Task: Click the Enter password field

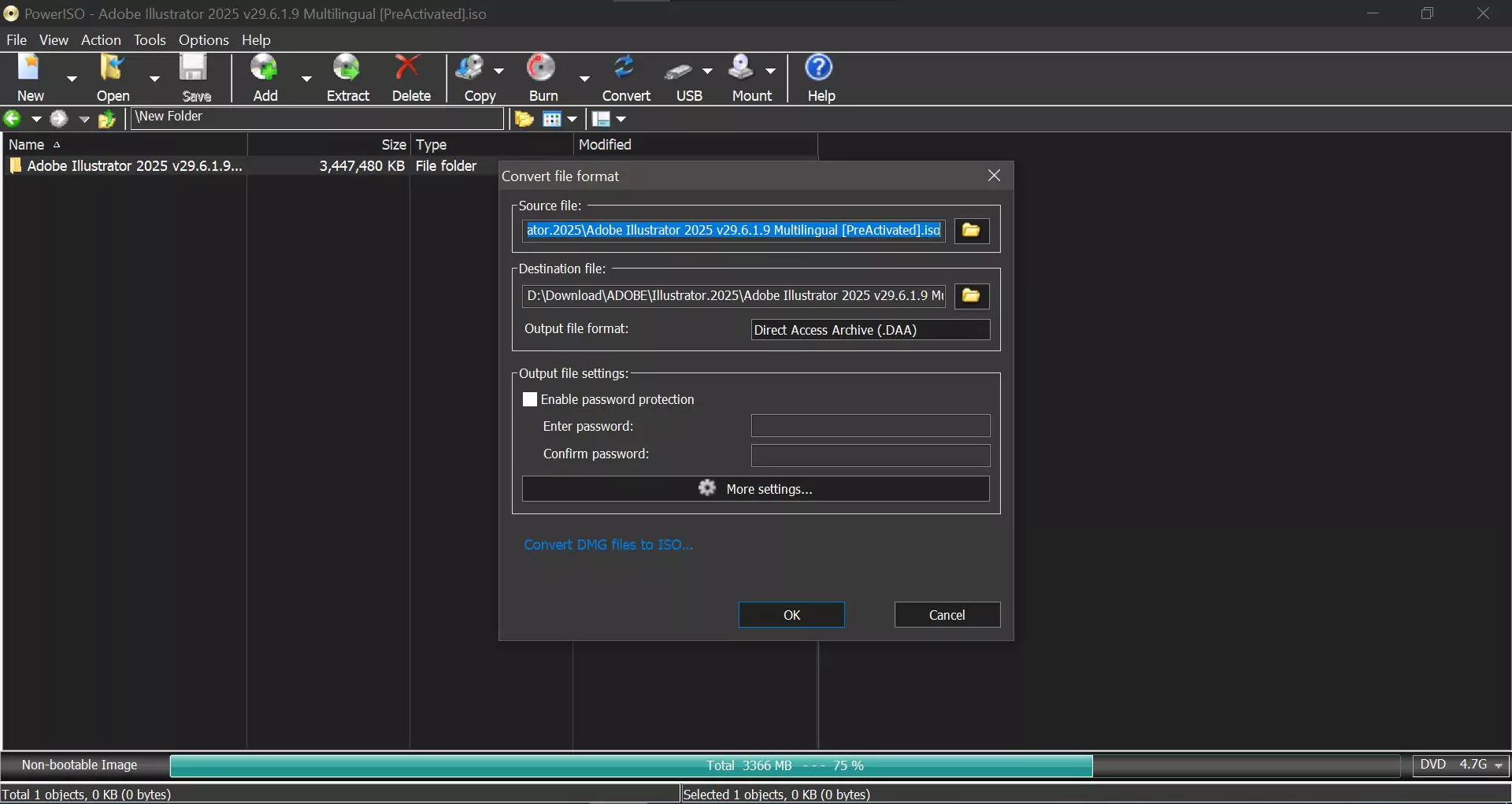Action: (870, 426)
